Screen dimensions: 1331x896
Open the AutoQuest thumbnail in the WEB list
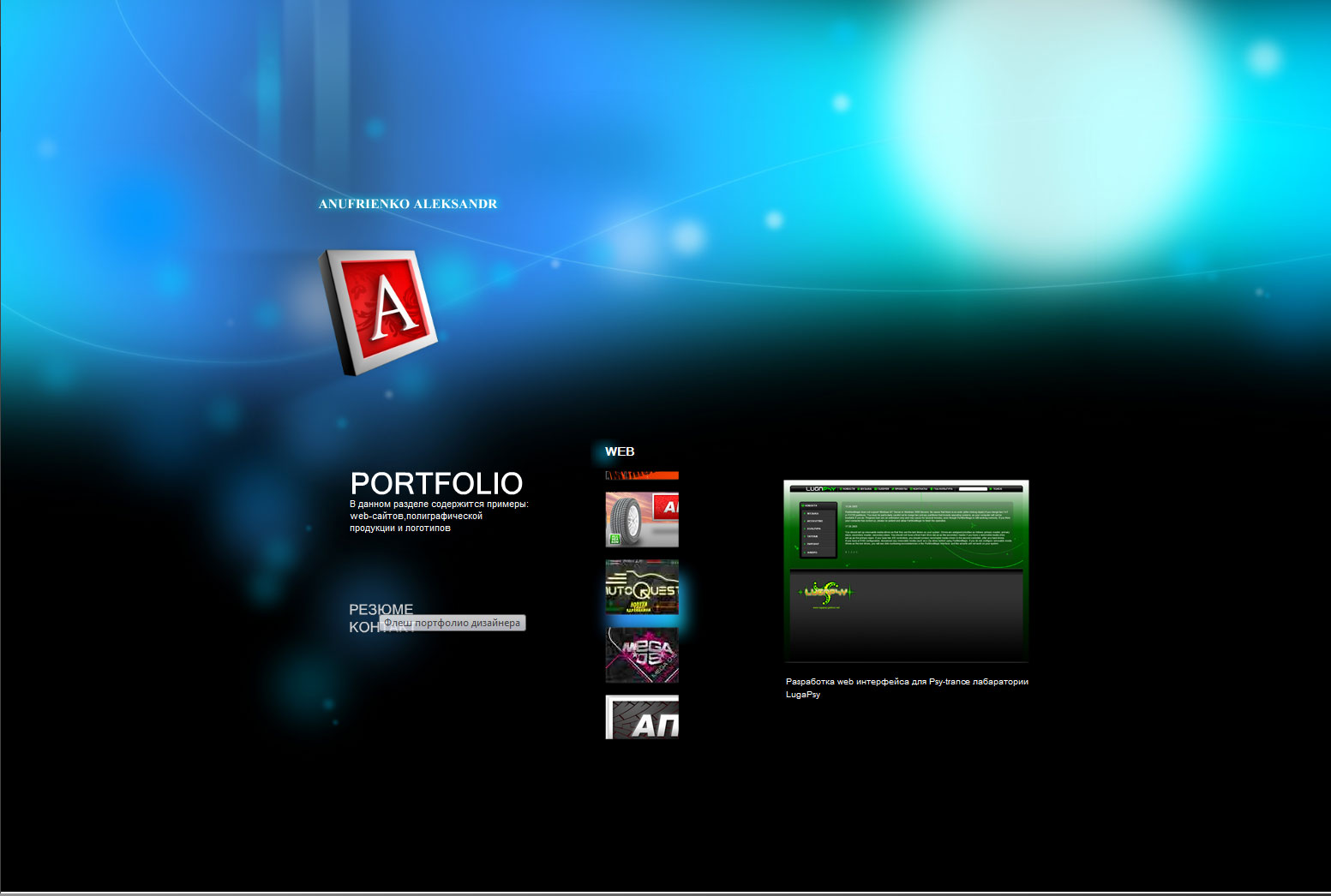(641, 588)
